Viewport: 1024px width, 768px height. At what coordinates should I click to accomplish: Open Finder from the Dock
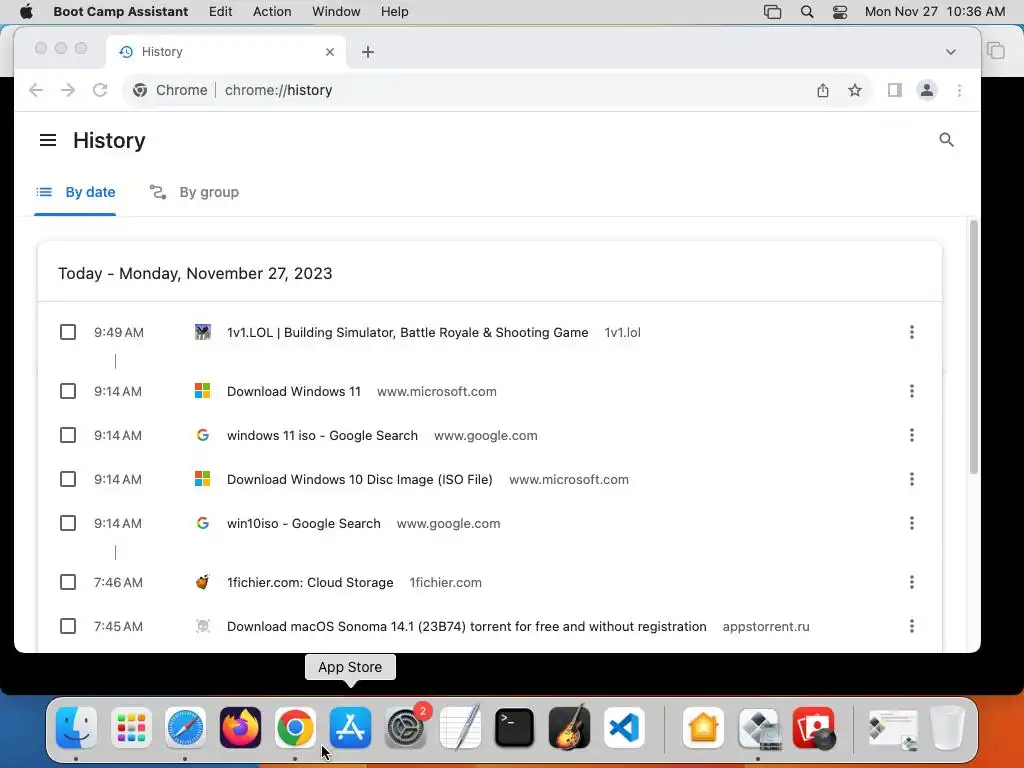76,728
